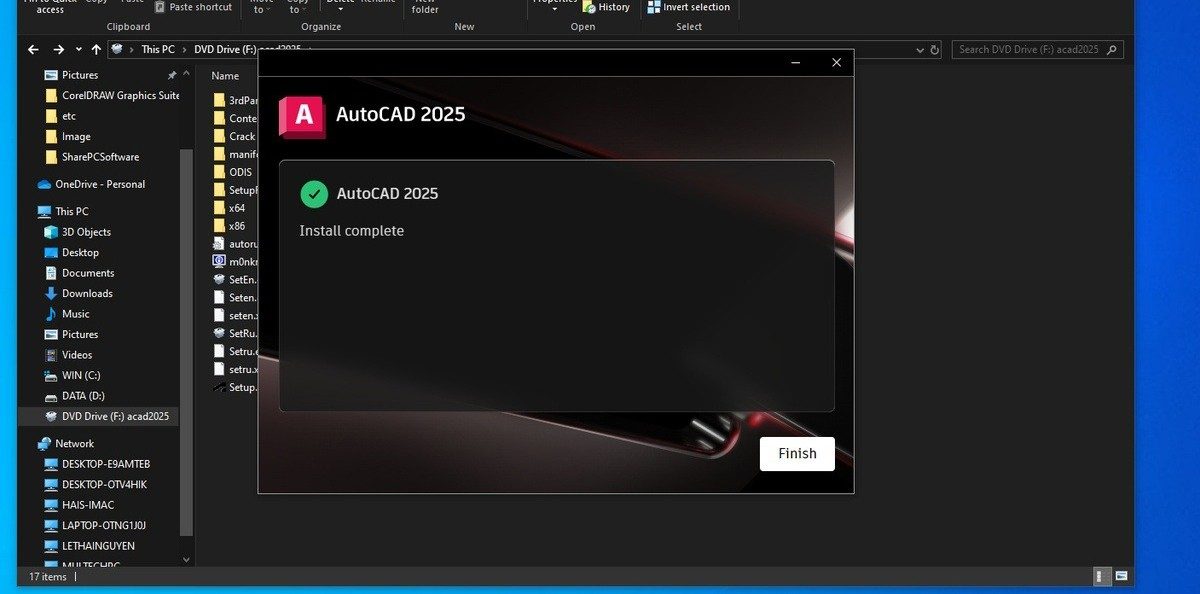Open the Move to dropdown
Viewport: 1200px width, 594px height.
(x=261, y=8)
